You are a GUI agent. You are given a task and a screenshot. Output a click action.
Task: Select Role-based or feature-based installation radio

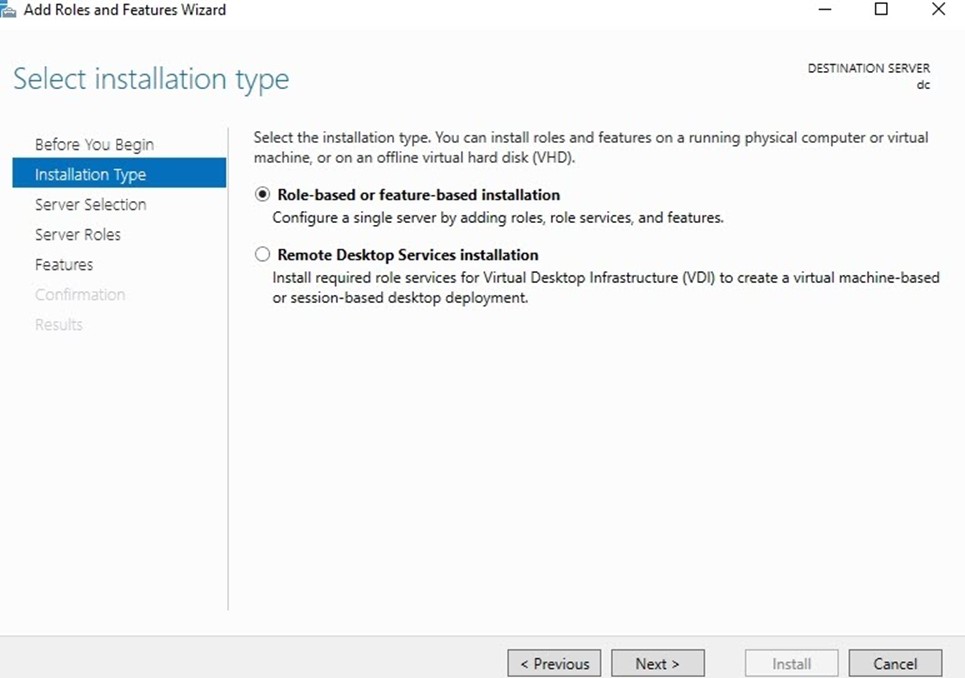pyautogui.click(x=262, y=194)
